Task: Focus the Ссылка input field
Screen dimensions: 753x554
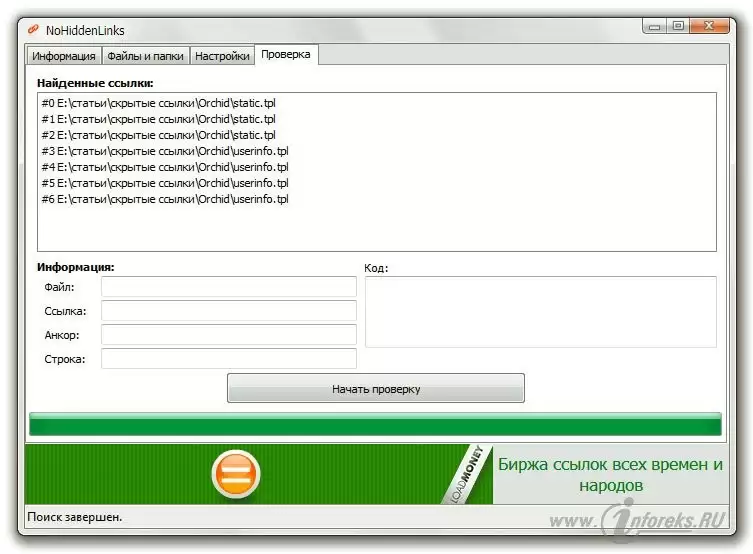Action: (228, 311)
